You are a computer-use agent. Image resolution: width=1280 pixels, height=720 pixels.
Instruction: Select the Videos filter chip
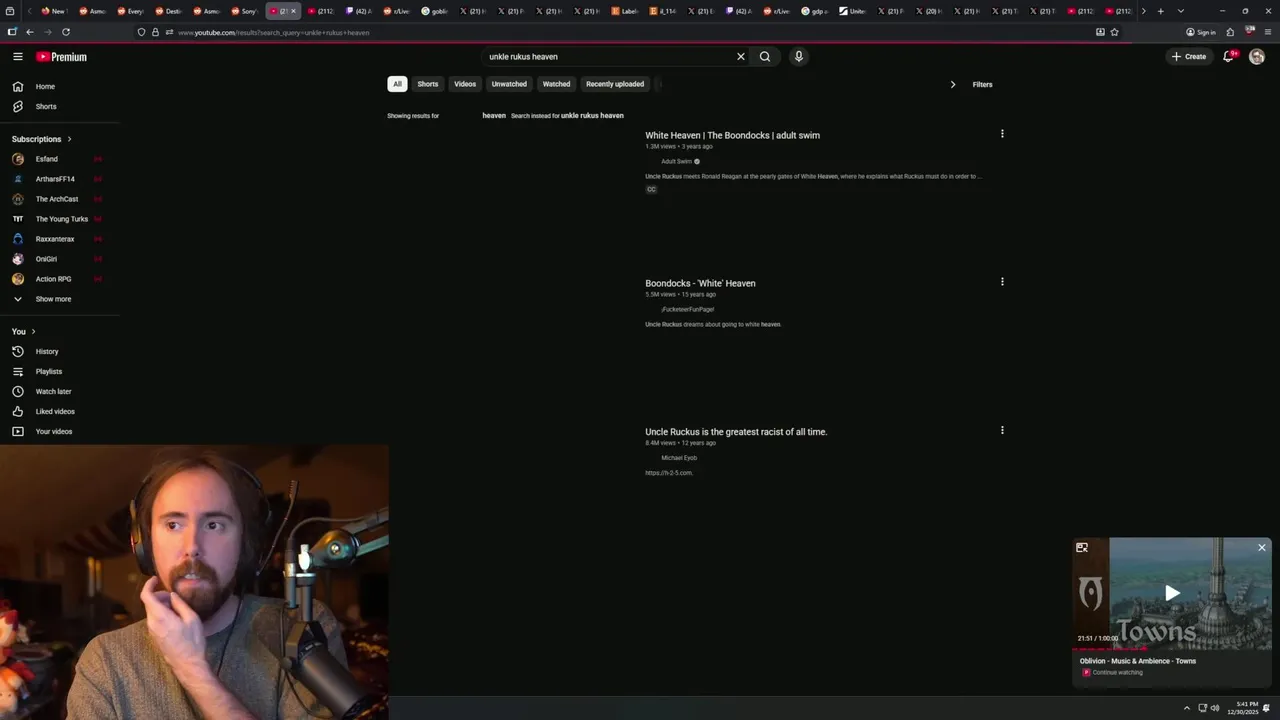pyautogui.click(x=465, y=84)
